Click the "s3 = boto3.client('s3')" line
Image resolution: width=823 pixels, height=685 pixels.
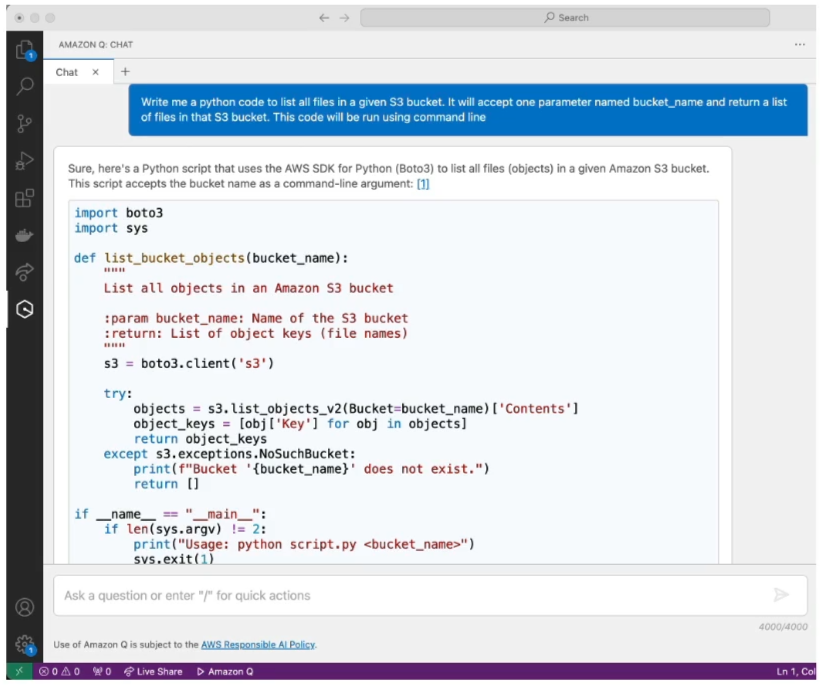(189, 363)
